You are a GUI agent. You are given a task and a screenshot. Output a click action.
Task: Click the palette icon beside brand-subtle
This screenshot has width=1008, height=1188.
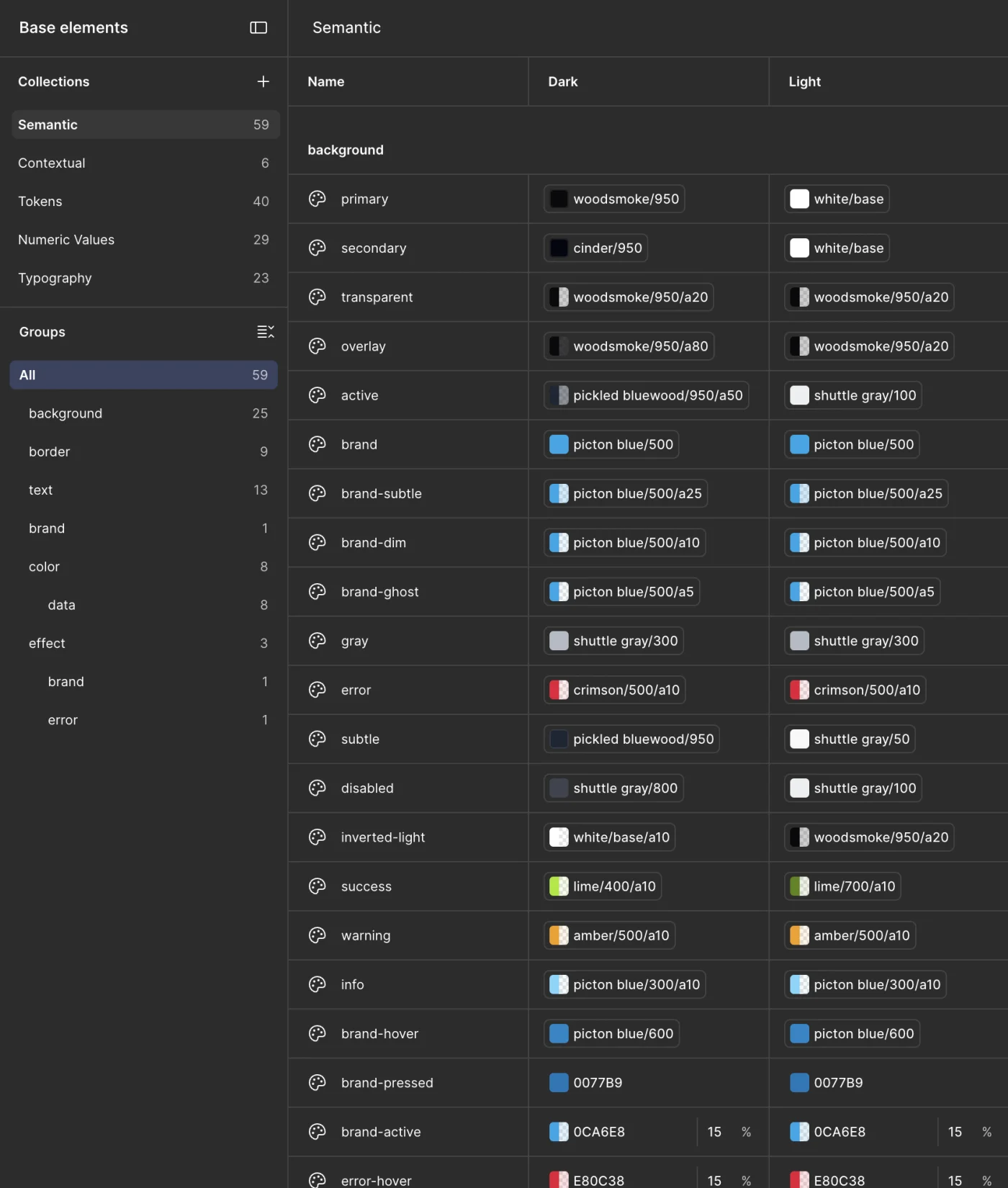click(x=318, y=493)
